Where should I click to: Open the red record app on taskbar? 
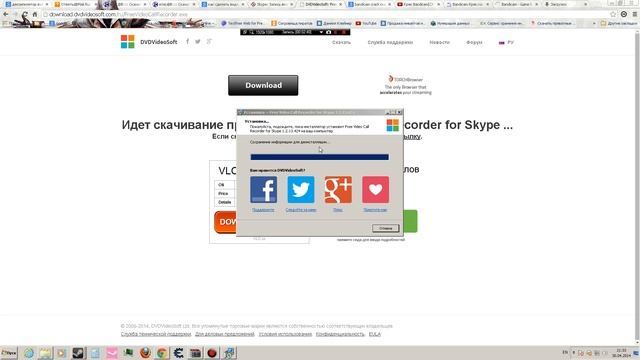coord(212,353)
